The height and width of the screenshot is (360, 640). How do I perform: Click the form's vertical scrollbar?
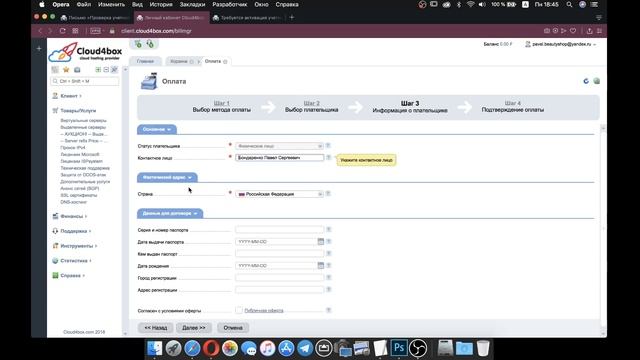coord(603,229)
